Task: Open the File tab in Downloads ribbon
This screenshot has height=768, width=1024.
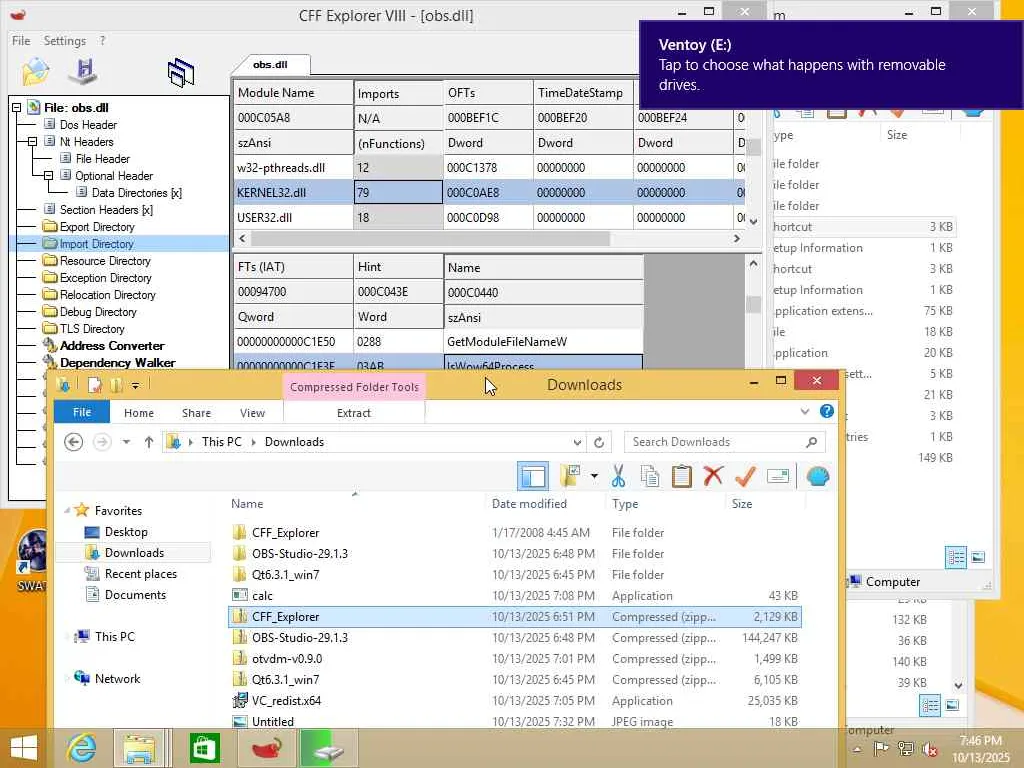Action: [x=82, y=412]
